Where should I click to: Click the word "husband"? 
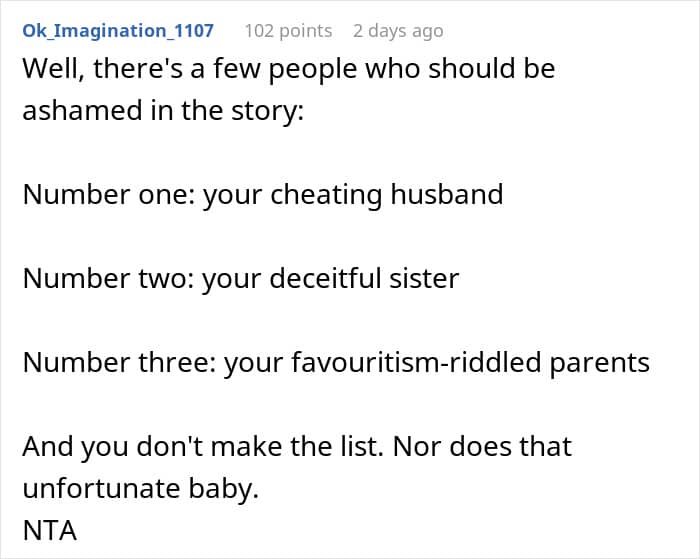[446, 194]
